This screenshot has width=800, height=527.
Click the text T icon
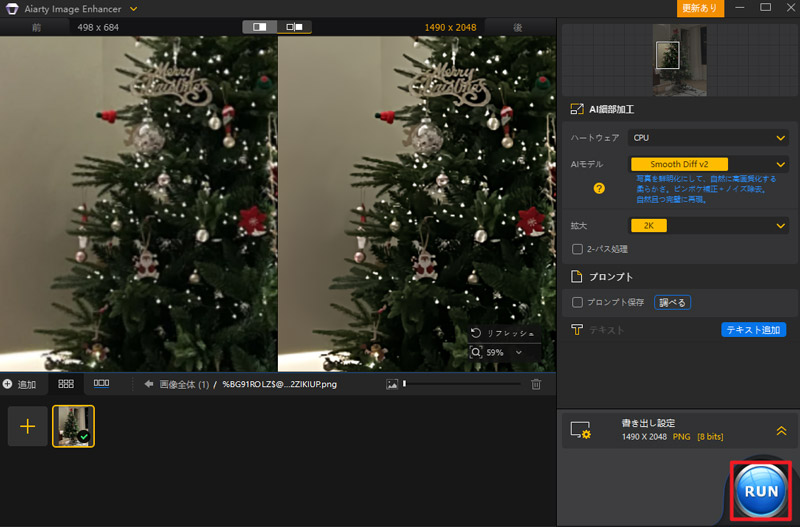coord(577,330)
